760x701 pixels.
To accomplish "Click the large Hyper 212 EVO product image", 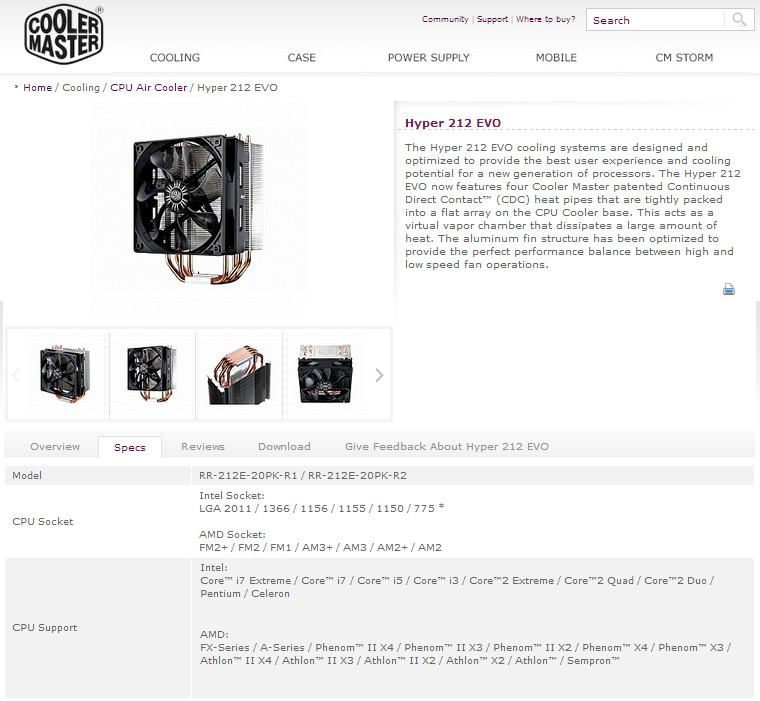I will tap(199, 209).
